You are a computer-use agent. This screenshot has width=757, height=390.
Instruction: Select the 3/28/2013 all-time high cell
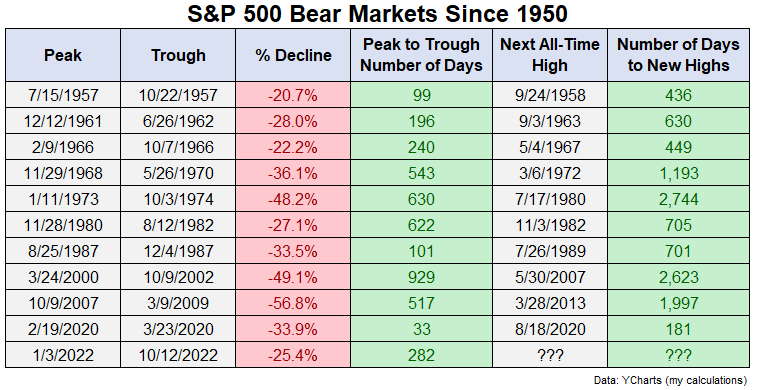click(x=550, y=303)
